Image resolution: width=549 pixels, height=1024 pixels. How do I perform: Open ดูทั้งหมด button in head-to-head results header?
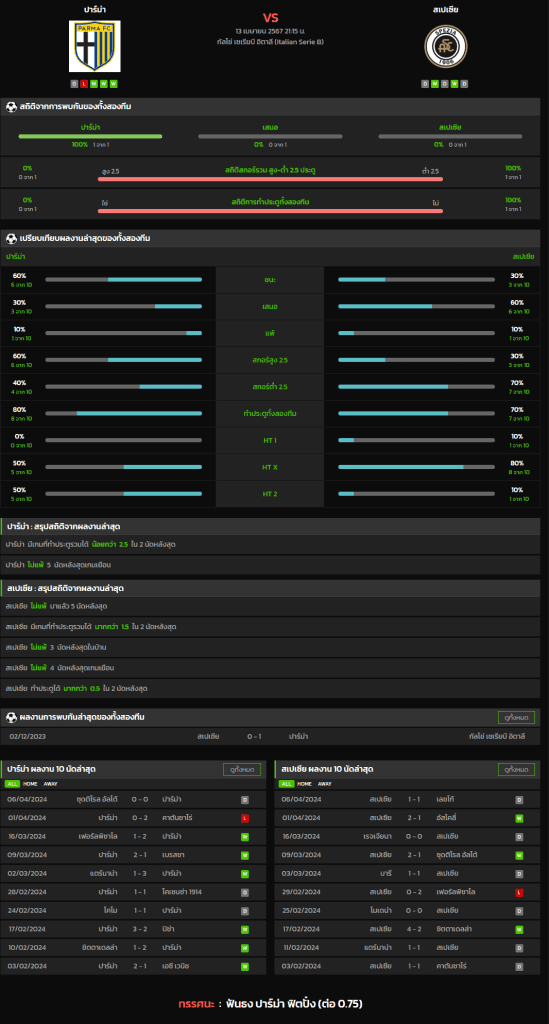[516, 717]
